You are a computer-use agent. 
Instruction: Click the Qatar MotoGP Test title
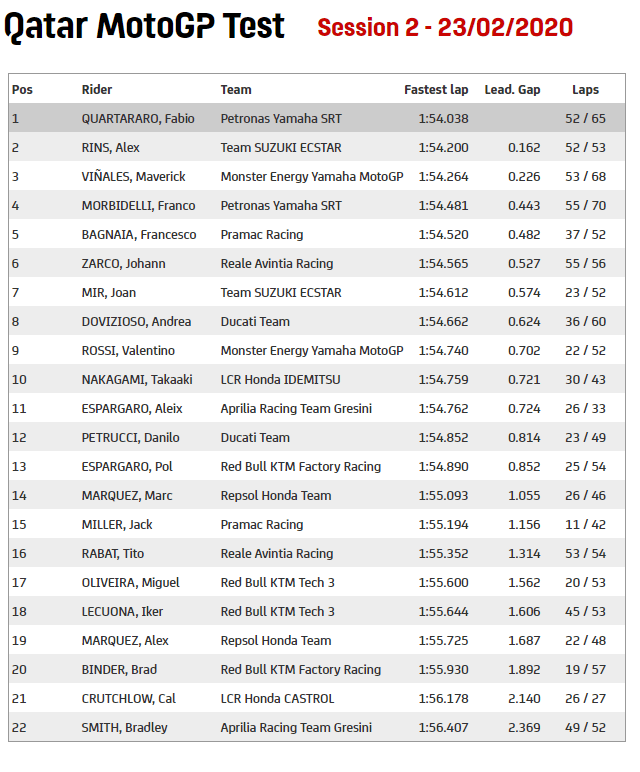pyautogui.click(x=145, y=27)
